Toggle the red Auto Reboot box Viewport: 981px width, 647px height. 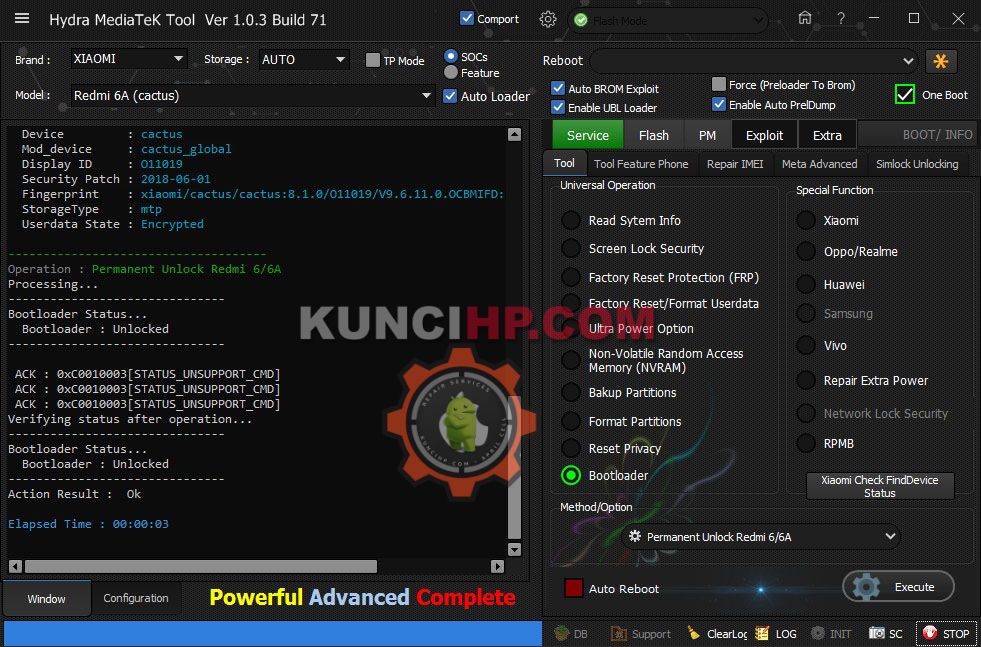pyautogui.click(x=573, y=588)
